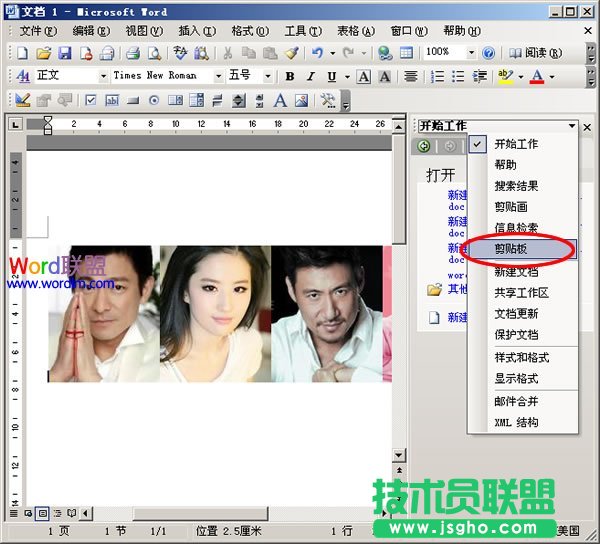Click the Italic formatting icon
600x544 pixels.
pos(311,76)
